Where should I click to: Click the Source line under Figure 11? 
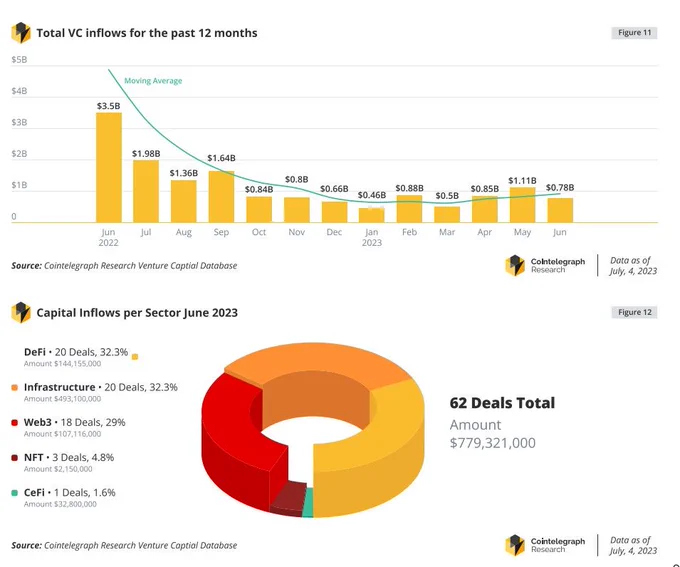tap(124, 265)
